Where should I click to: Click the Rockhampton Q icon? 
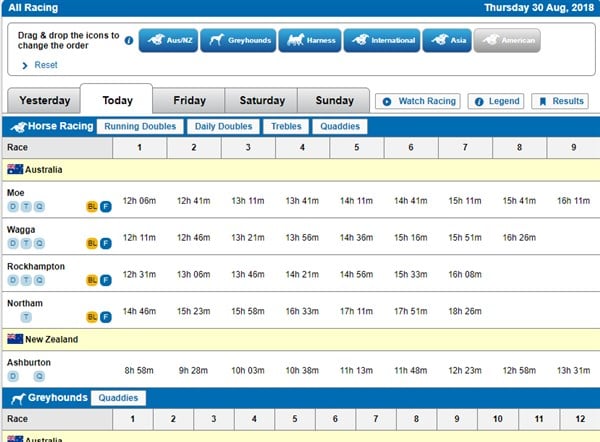(39, 280)
